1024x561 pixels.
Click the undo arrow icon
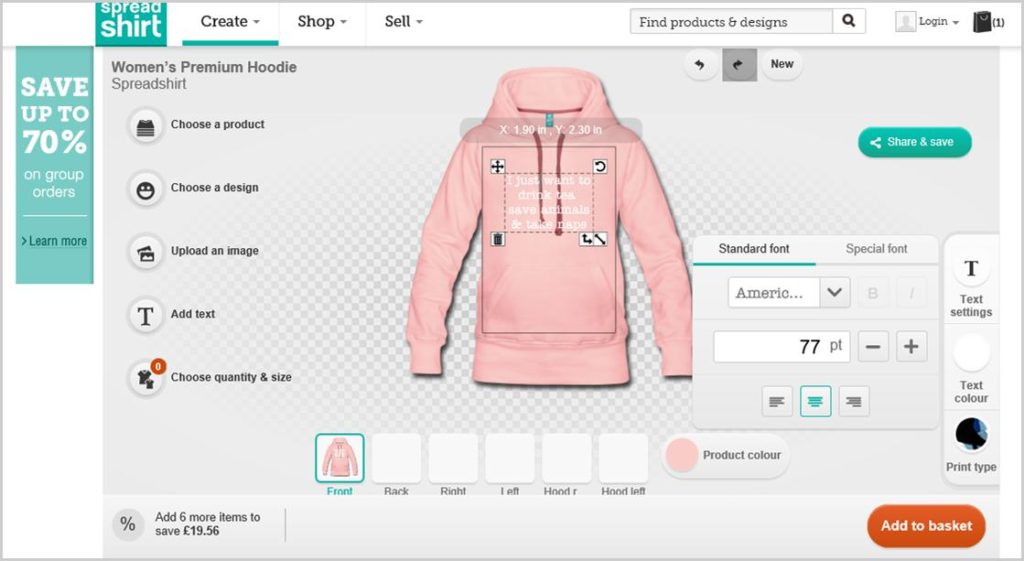click(x=700, y=65)
